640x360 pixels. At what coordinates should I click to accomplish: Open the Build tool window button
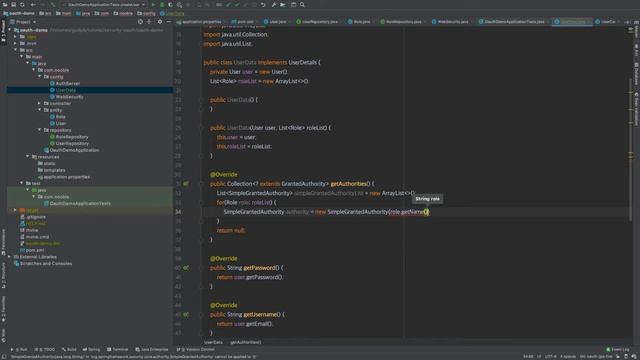pyautogui.click(x=69, y=349)
